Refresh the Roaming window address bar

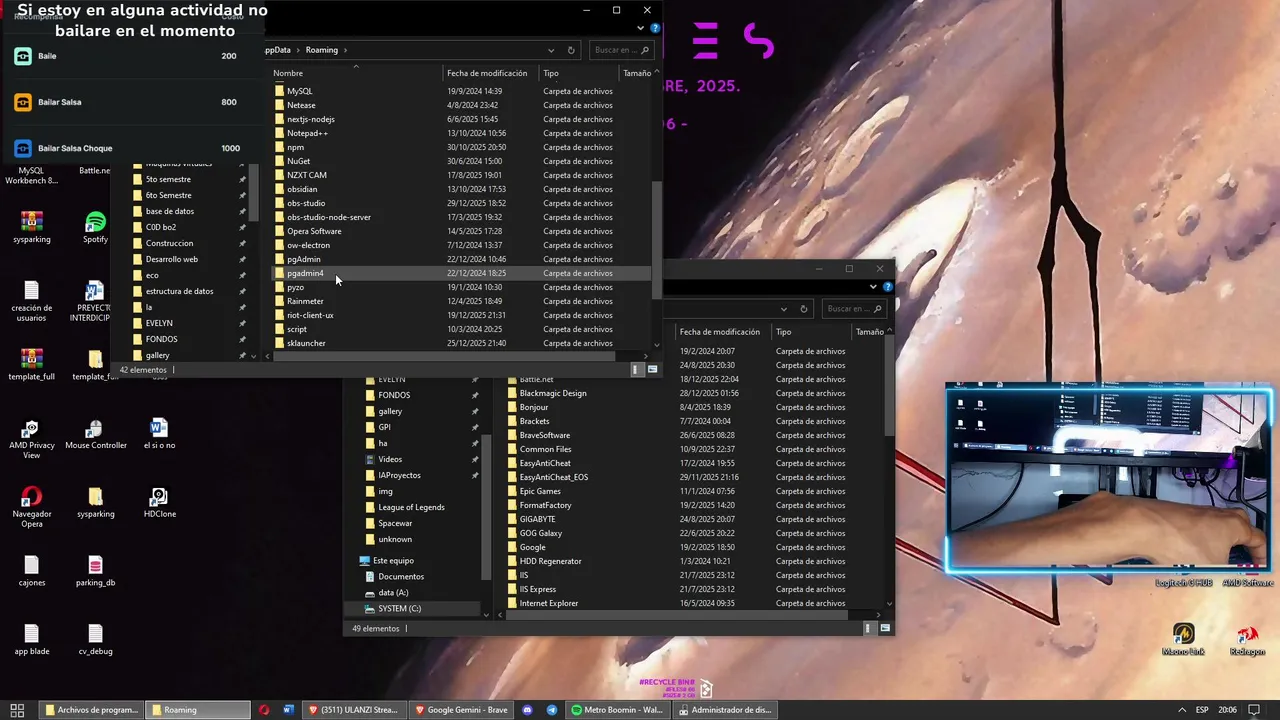571,50
